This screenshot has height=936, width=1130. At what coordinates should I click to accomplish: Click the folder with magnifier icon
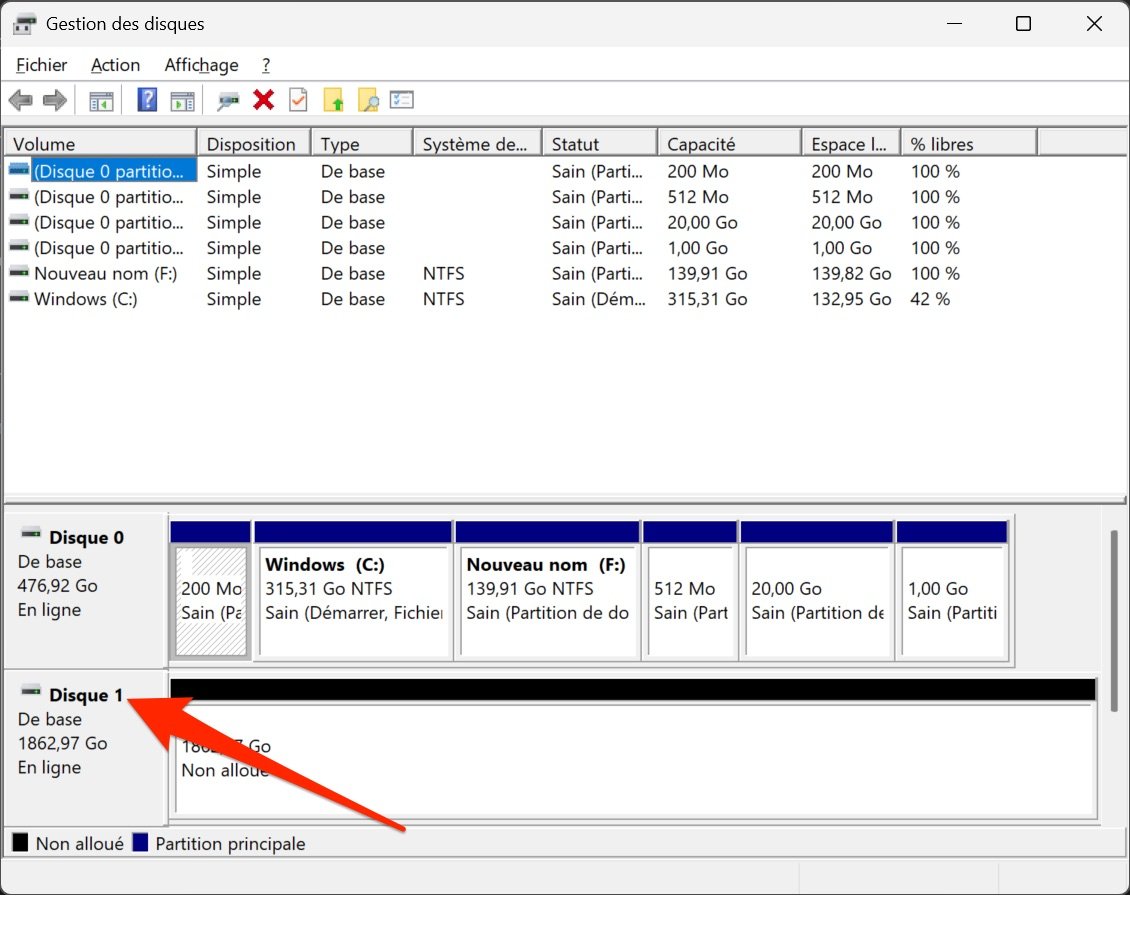368,99
